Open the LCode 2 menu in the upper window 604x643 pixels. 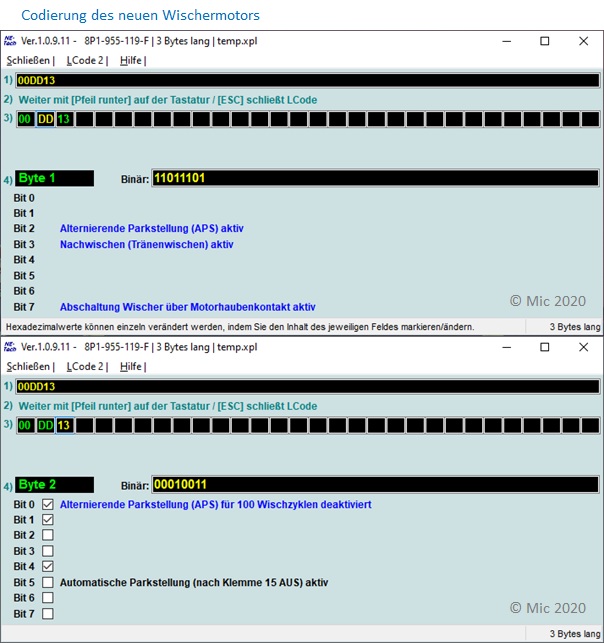pyautogui.click(x=85, y=60)
